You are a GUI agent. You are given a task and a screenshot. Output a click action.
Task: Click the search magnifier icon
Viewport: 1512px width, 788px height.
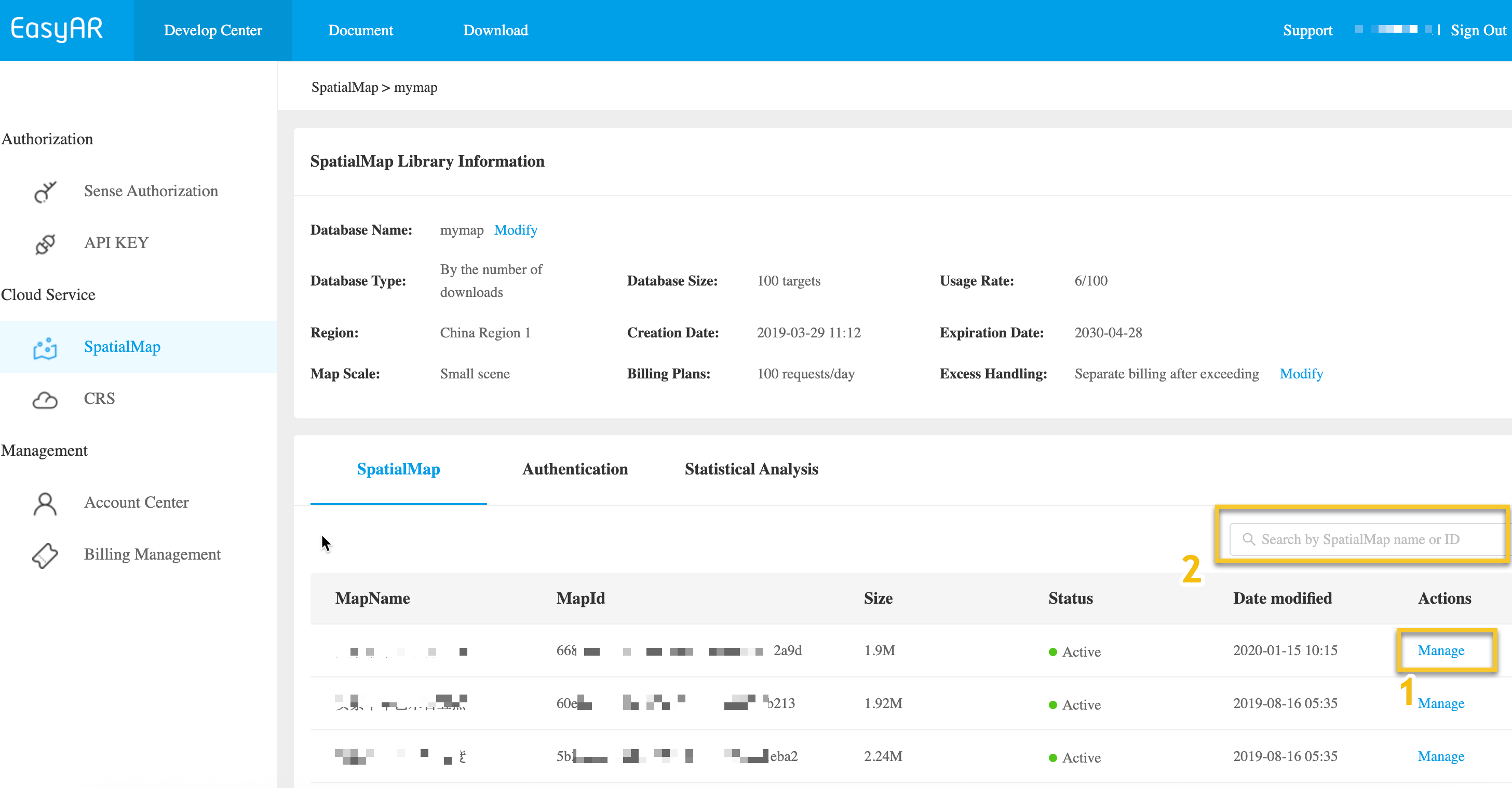1248,539
